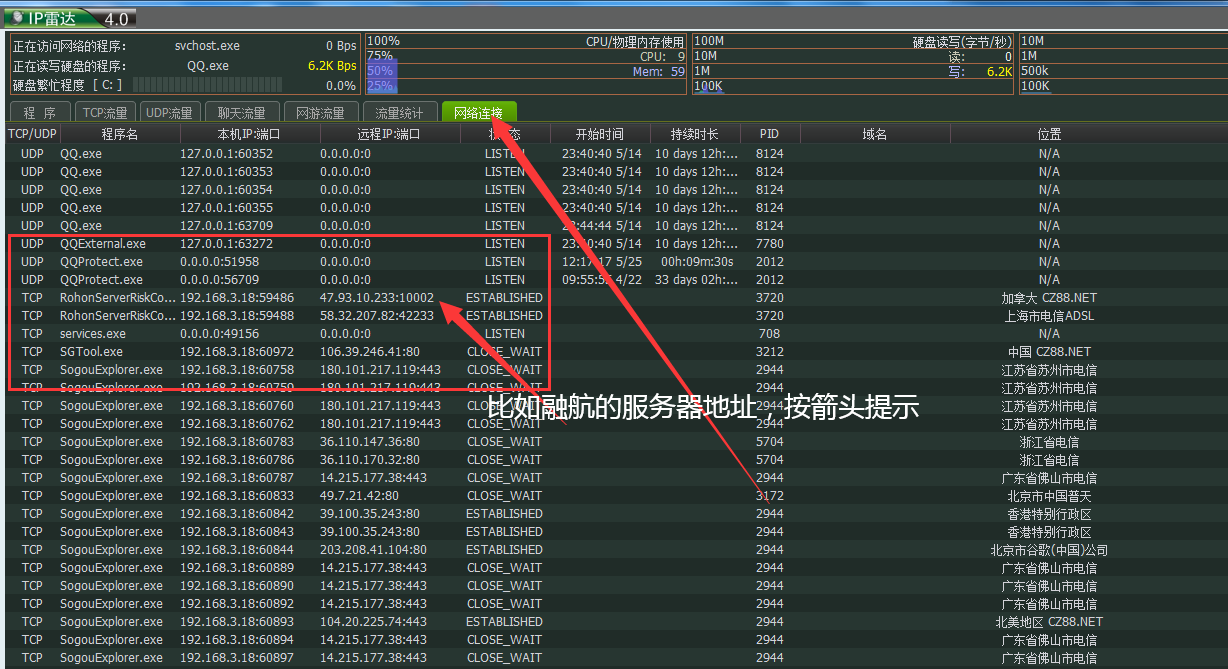Open the UDP流量 tab

tap(168, 113)
